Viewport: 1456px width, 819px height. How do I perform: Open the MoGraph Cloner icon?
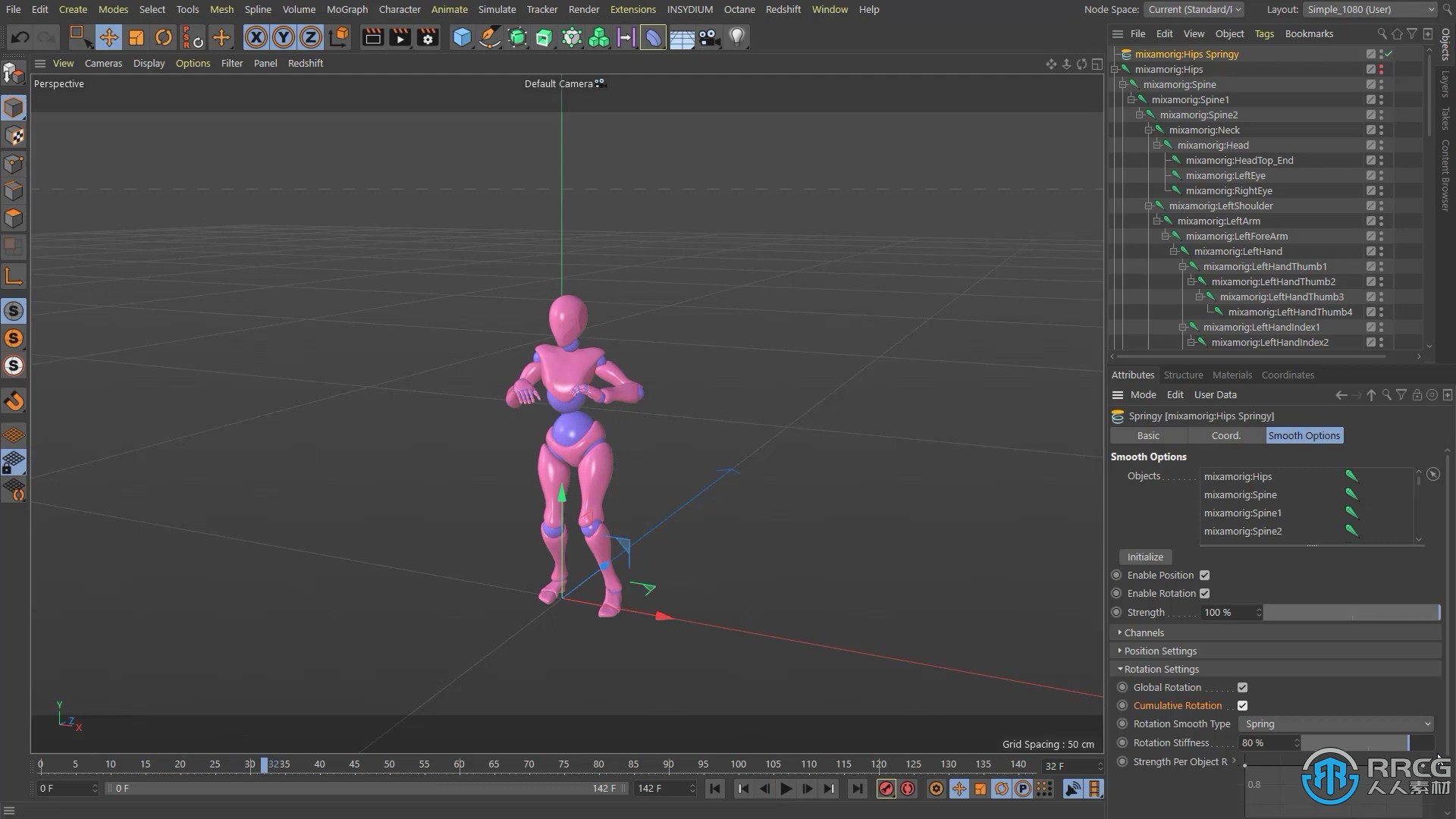pos(599,37)
